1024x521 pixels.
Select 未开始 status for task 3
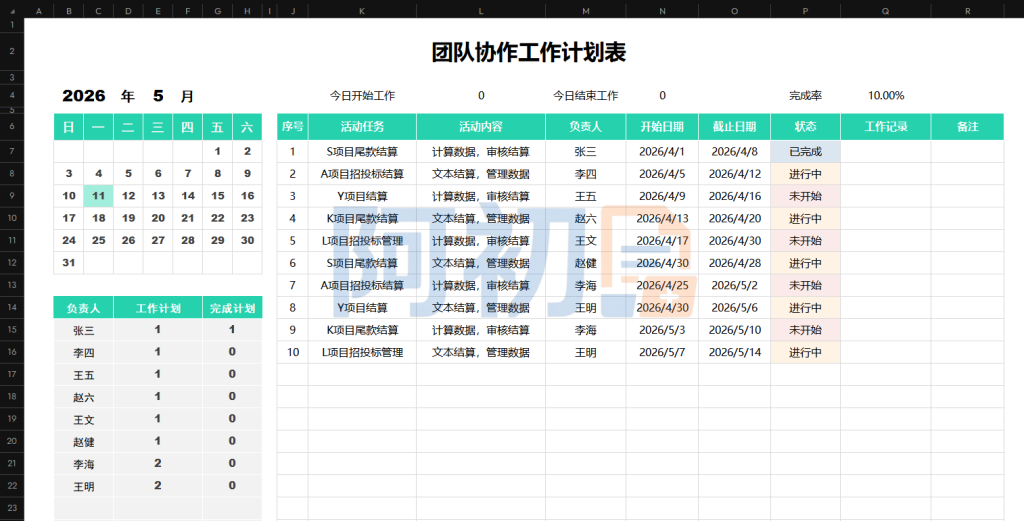click(x=805, y=196)
